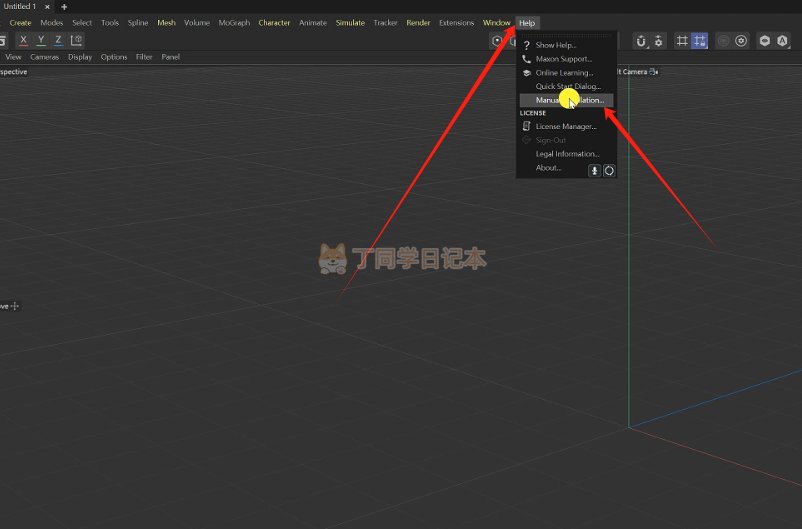Click the coordinate system icon beside Z

[77, 40]
